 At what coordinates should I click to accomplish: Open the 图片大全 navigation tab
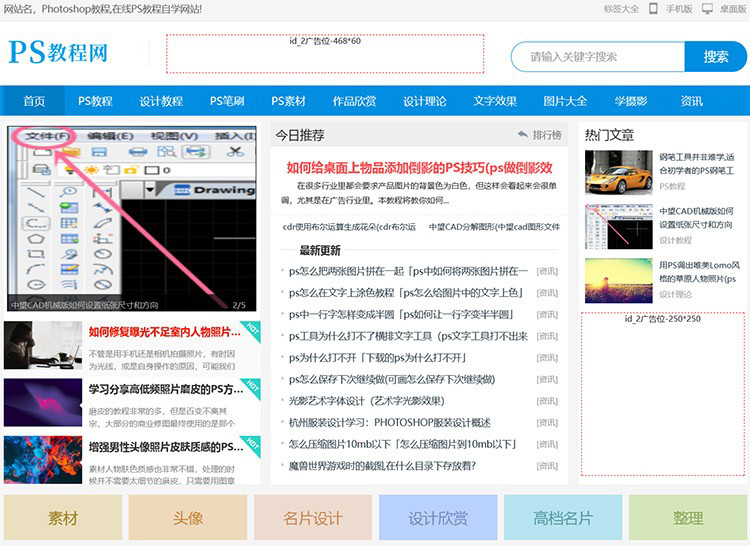click(x=565, y=101)
